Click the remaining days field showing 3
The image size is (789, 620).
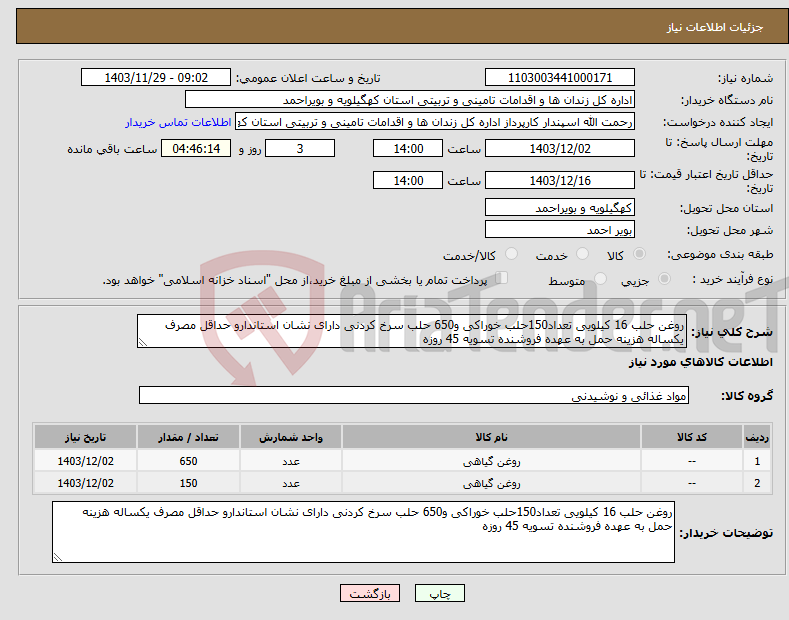pyautogui.click(x=300, y=148)
